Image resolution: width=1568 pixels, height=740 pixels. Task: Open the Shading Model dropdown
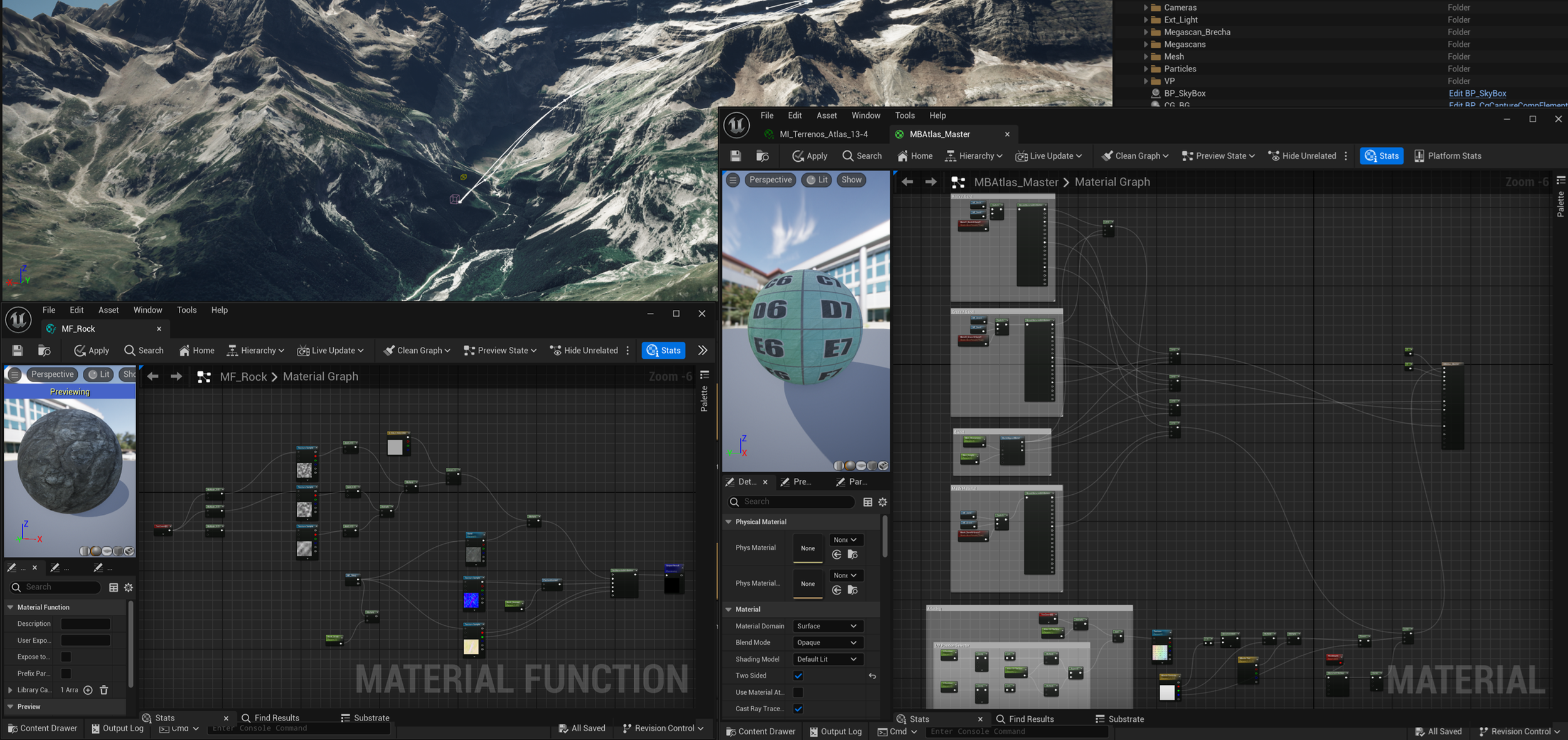[826, 659]
